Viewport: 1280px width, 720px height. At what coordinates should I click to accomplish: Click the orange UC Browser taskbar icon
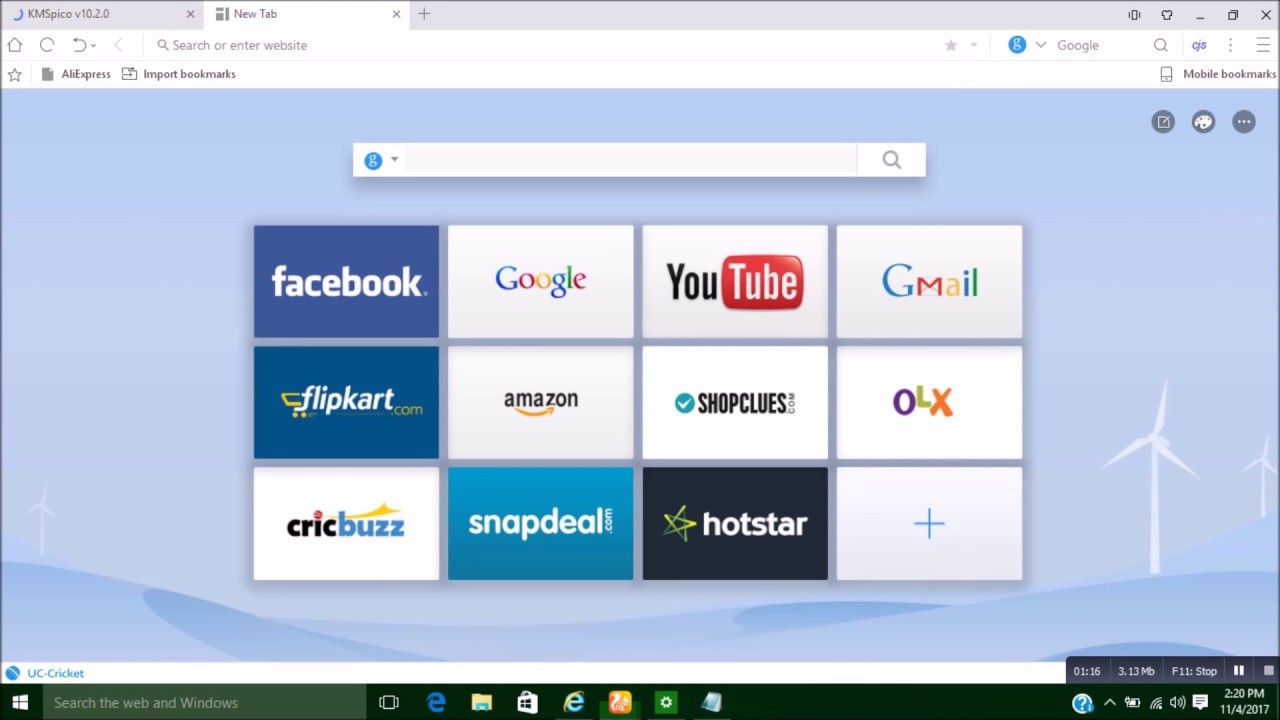(x=620, y=703)
